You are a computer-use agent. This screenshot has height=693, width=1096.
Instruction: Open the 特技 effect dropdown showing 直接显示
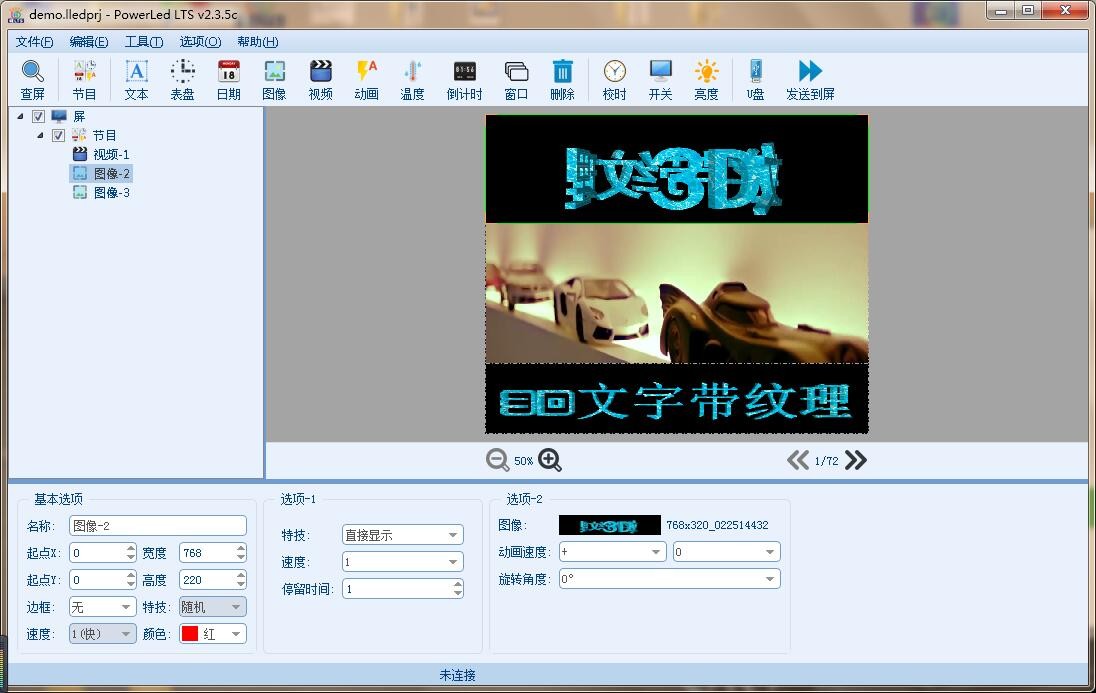(402, 535)
